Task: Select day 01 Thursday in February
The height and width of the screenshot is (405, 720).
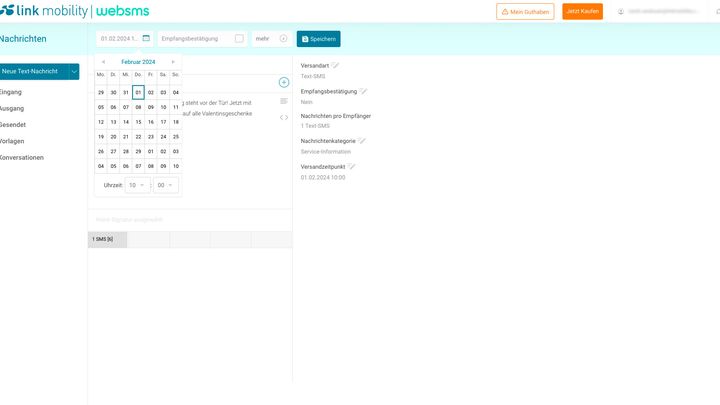Action: [138, 92]
